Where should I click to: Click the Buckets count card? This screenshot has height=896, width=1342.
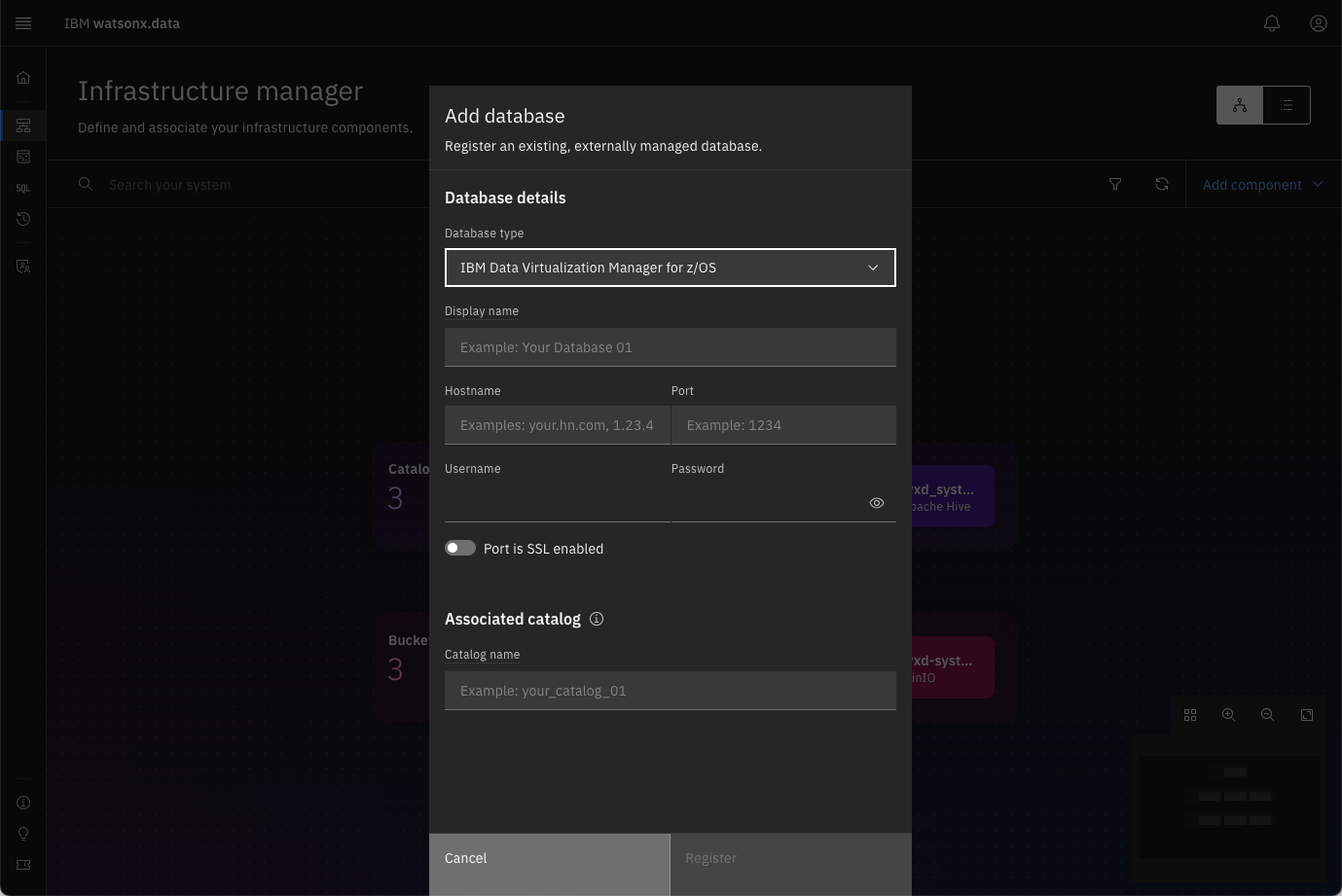(402, 667)
